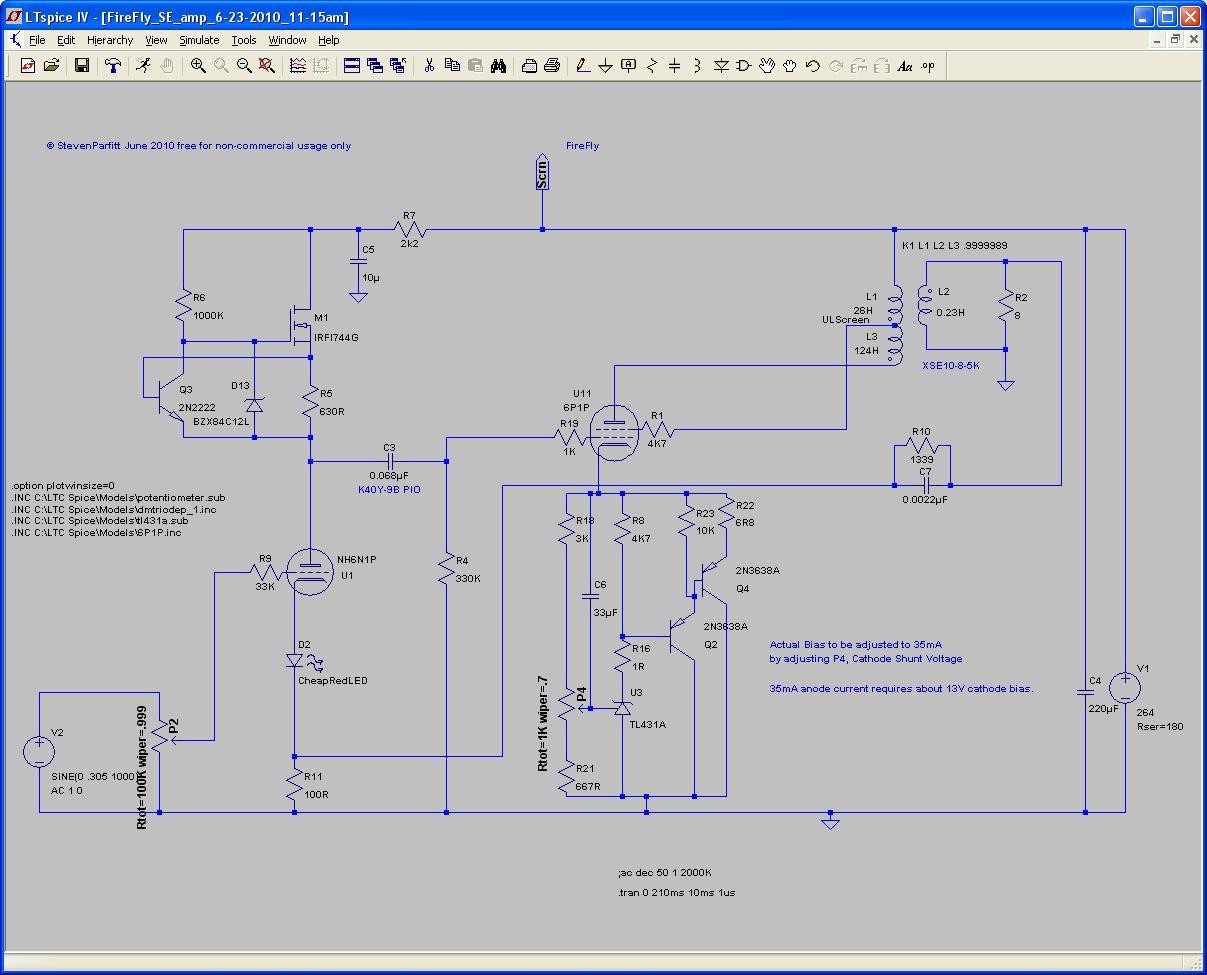Select the BZX84C12L zener label
Image resolution: width=1207 pixels, height=975 pixels.
point(221,422)
